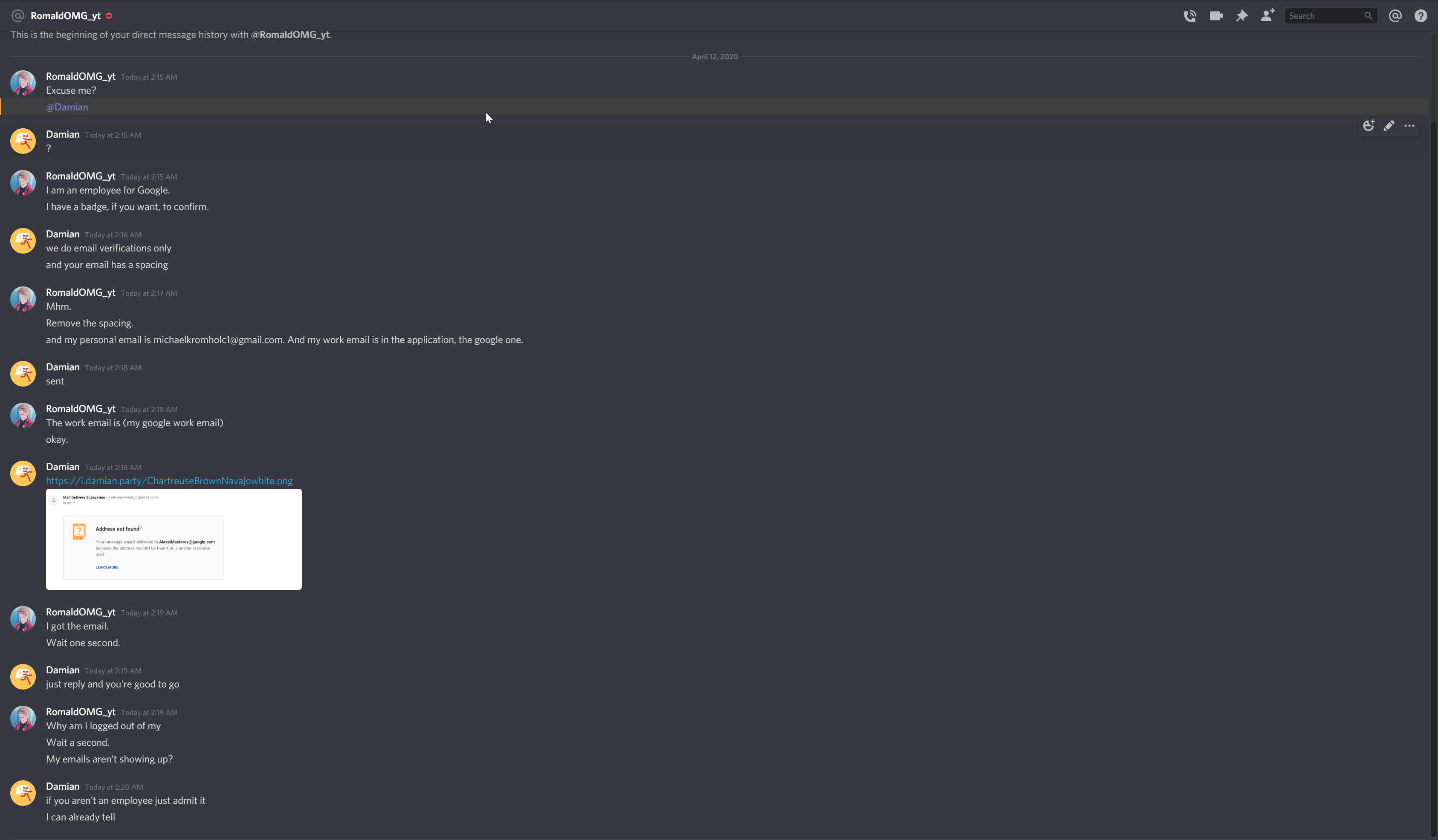Viewport: 1438px width, 840px height.
Task: Start a voice call with RomaldOMG_yt
Action: [1190, 16]
